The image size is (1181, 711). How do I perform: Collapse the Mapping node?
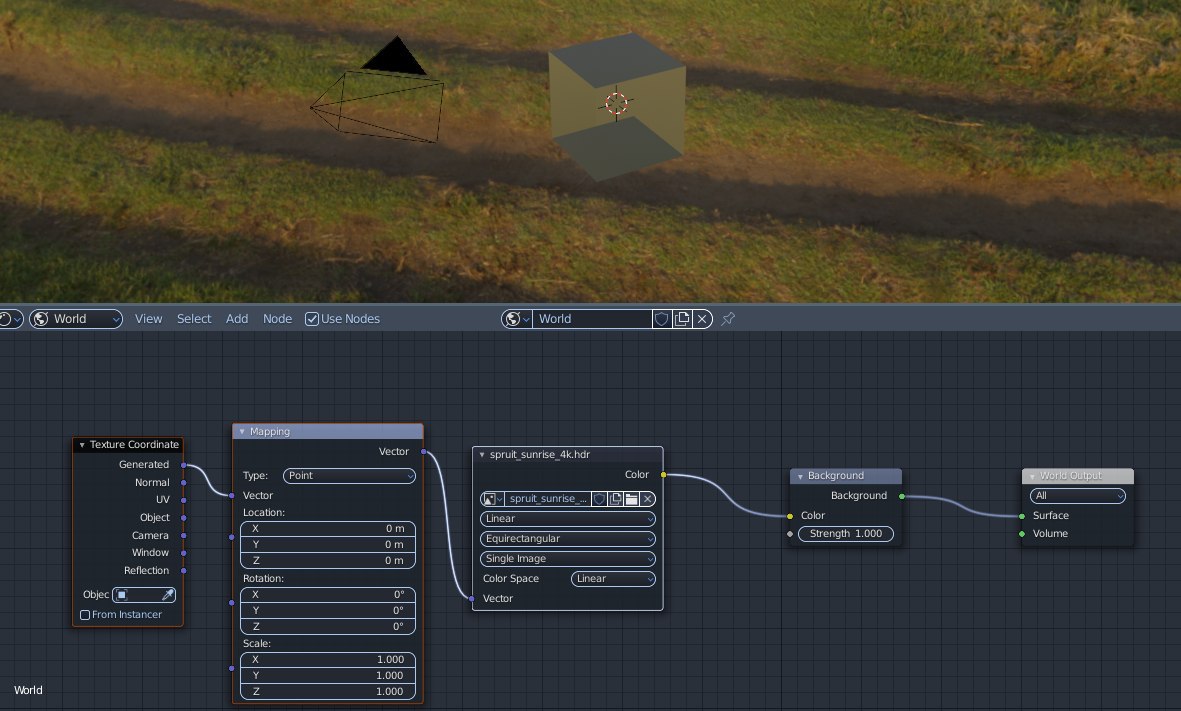pos(242,432)
